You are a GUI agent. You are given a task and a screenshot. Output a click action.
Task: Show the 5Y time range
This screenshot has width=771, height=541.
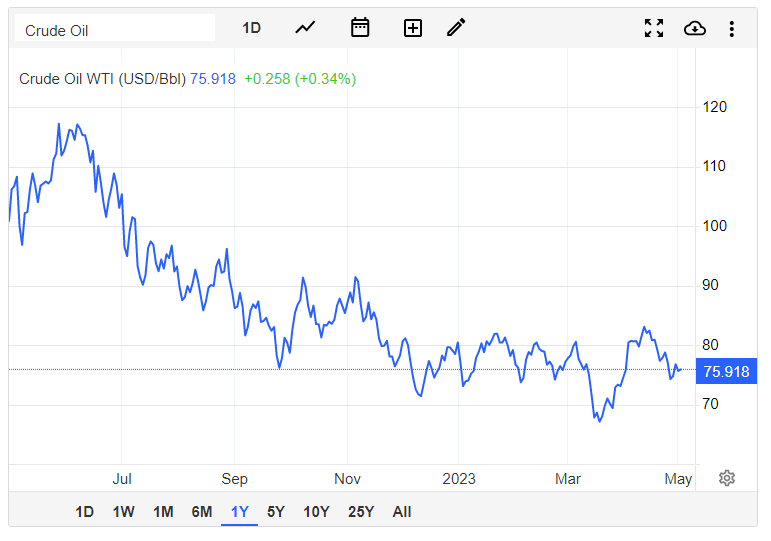coord(276,512)
